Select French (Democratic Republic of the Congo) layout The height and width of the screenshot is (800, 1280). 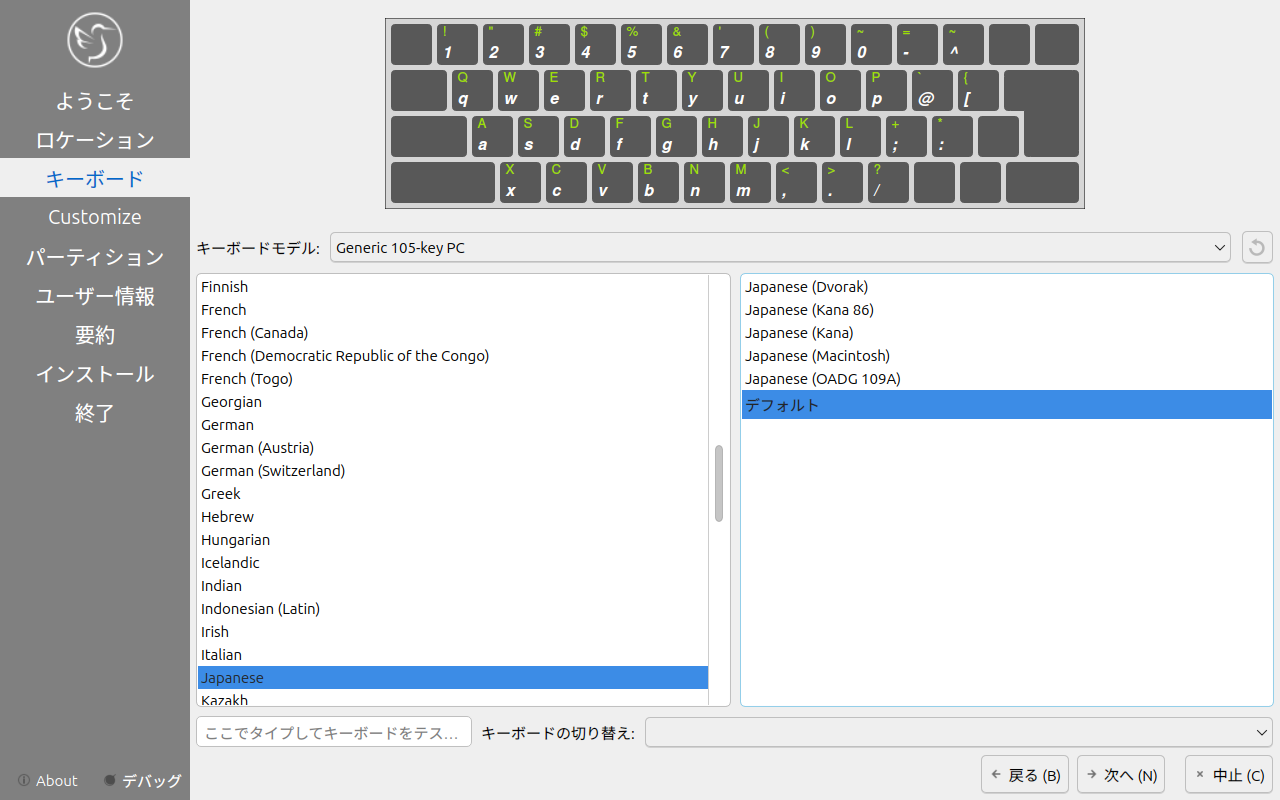[453, 356]
